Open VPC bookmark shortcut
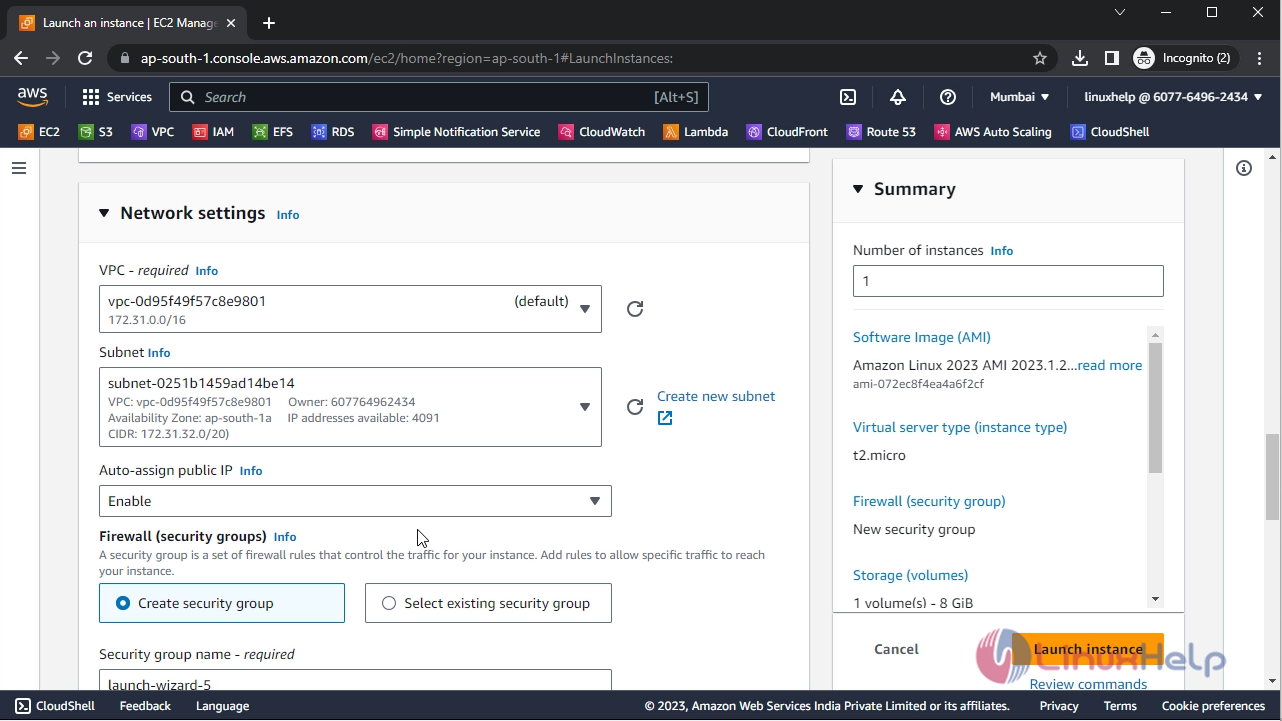 coord(152,132)
